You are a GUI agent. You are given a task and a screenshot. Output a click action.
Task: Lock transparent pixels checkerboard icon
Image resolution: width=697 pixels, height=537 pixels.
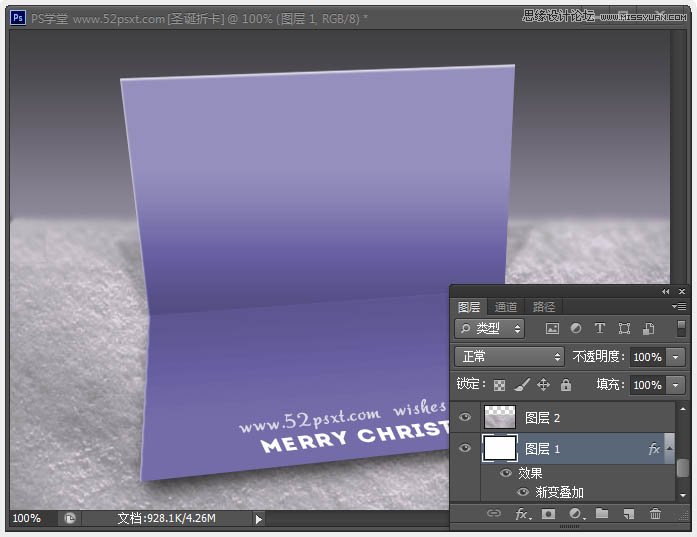pos(499,385)
